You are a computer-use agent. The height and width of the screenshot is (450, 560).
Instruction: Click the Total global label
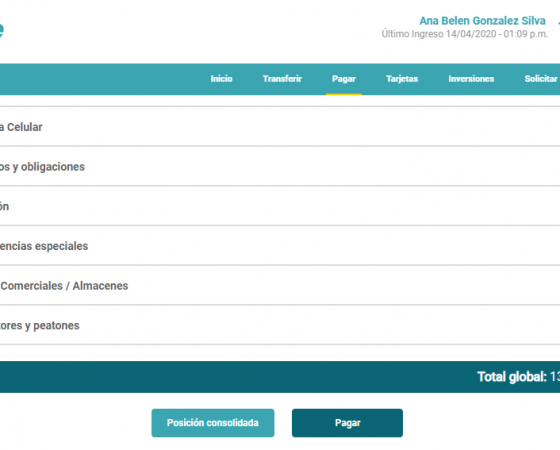point(512,377)
